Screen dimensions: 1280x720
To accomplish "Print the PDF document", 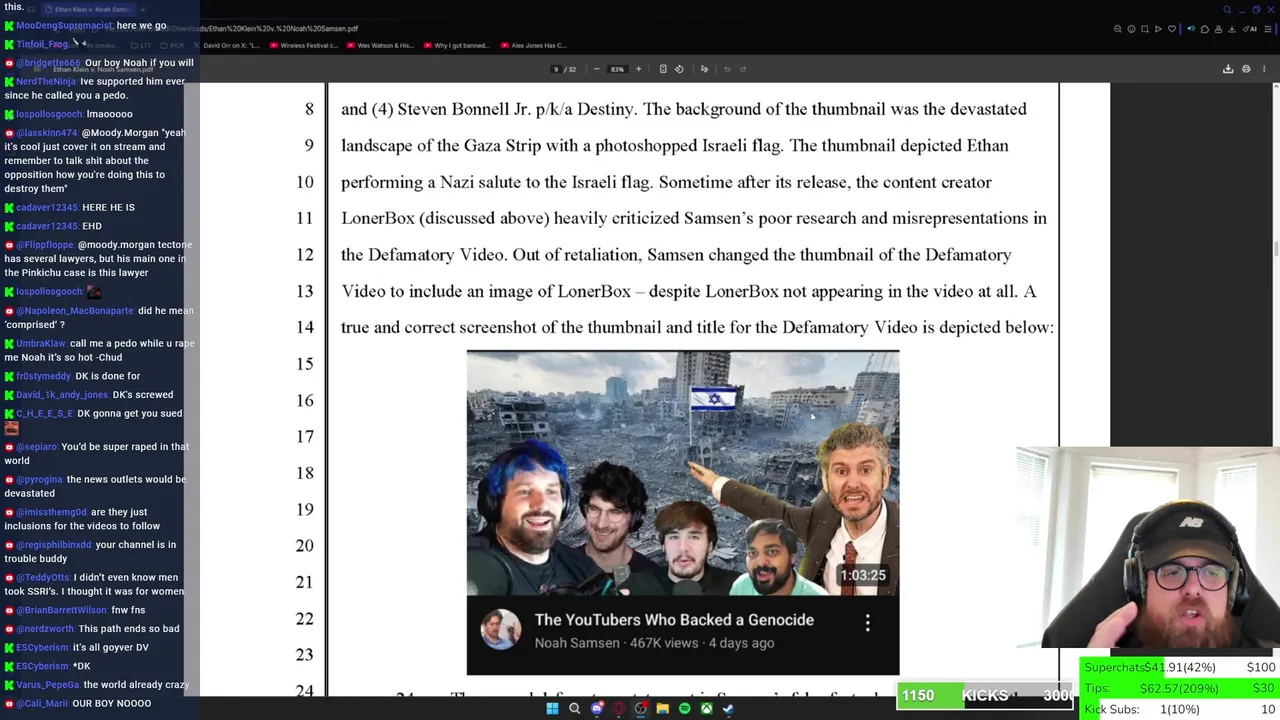I will [1246, 69].
